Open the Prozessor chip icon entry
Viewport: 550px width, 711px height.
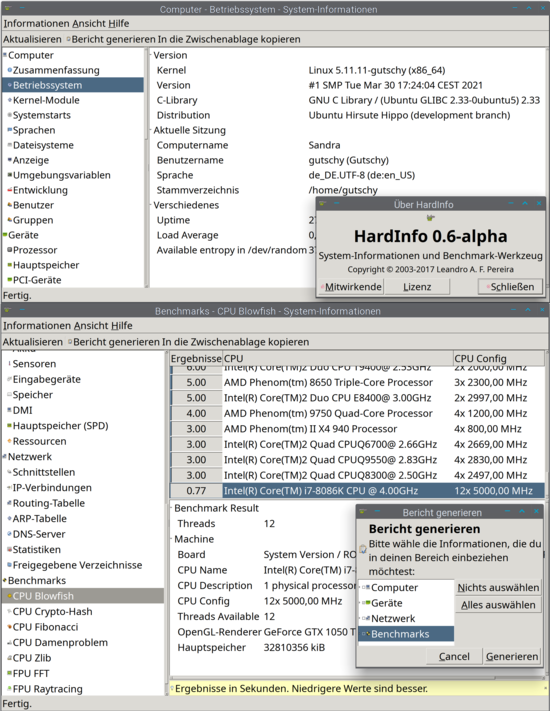(10, 249)
